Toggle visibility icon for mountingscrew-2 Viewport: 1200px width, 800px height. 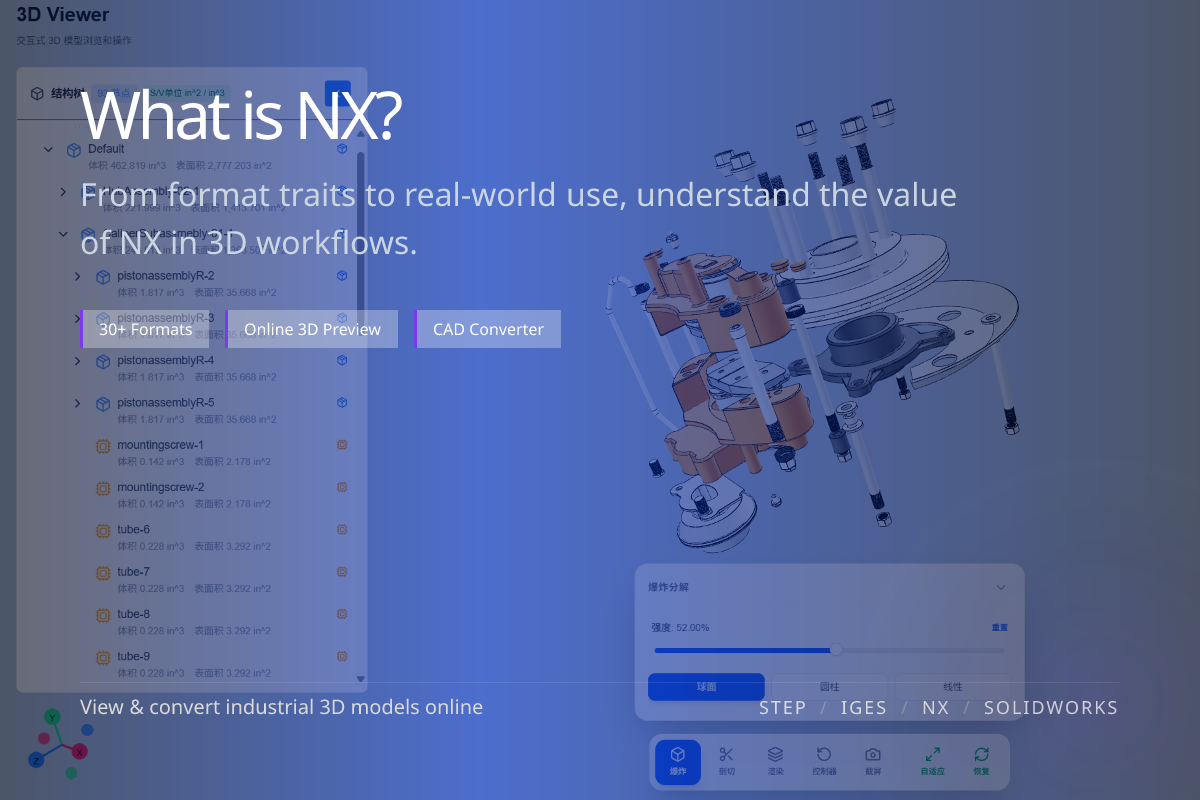pyautogui.click(x=342, y=487)
